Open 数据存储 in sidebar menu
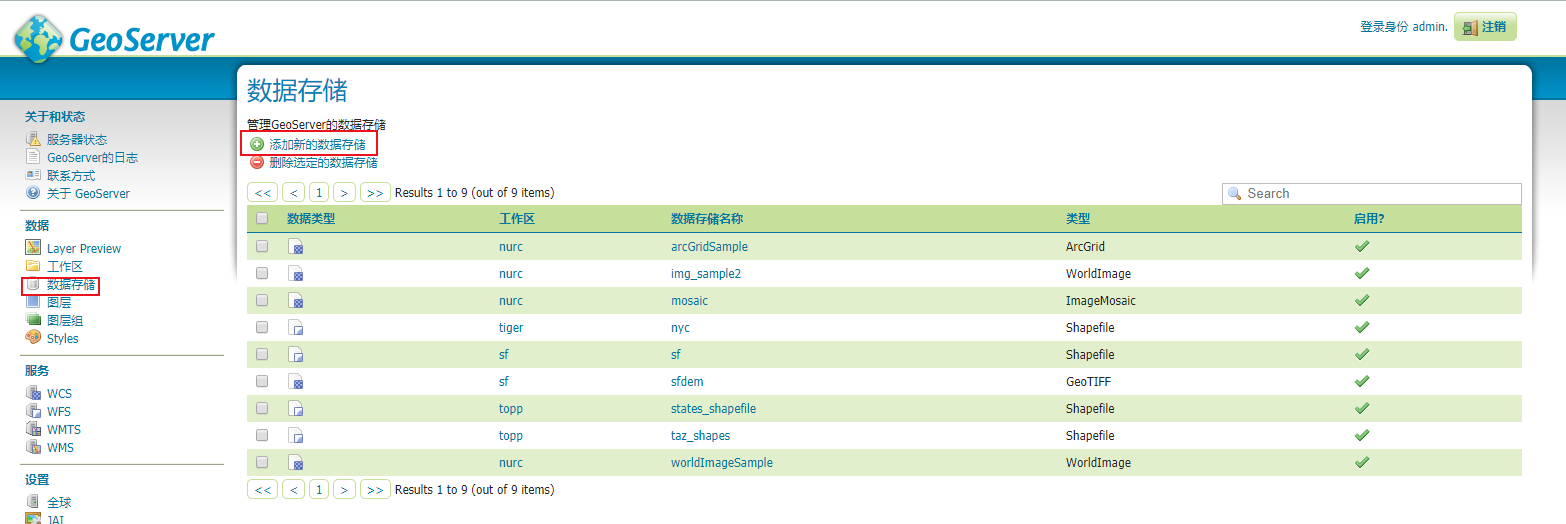 click(71, 285)
